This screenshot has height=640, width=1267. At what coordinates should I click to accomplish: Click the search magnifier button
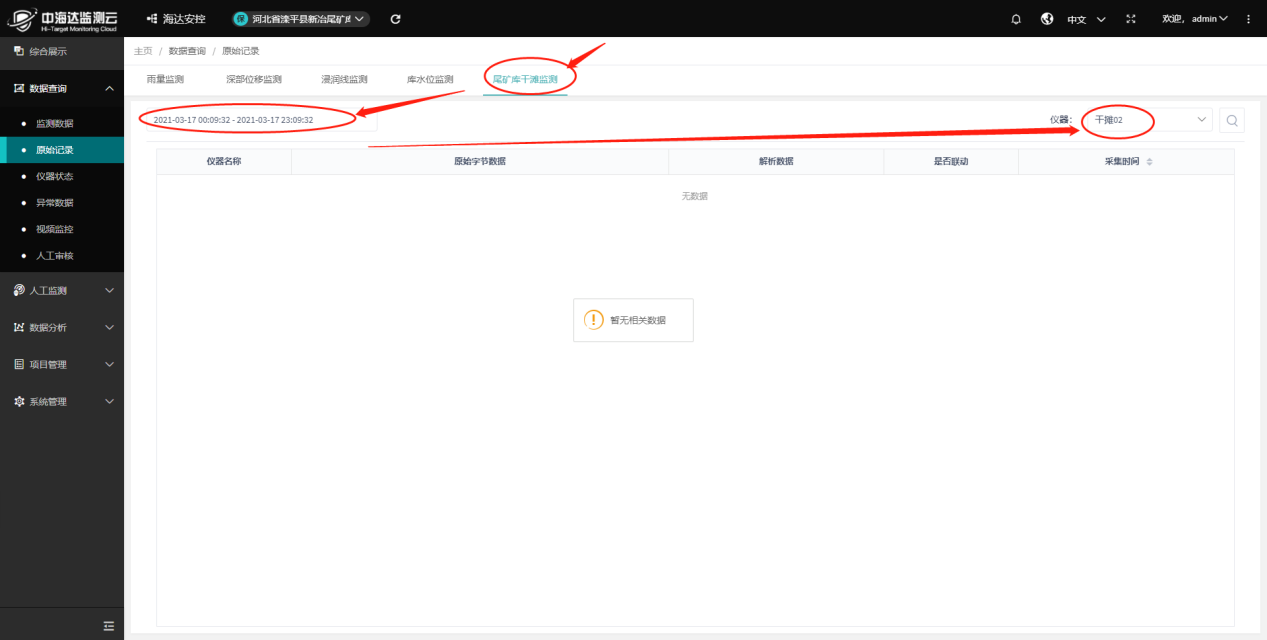point(1232,120)
